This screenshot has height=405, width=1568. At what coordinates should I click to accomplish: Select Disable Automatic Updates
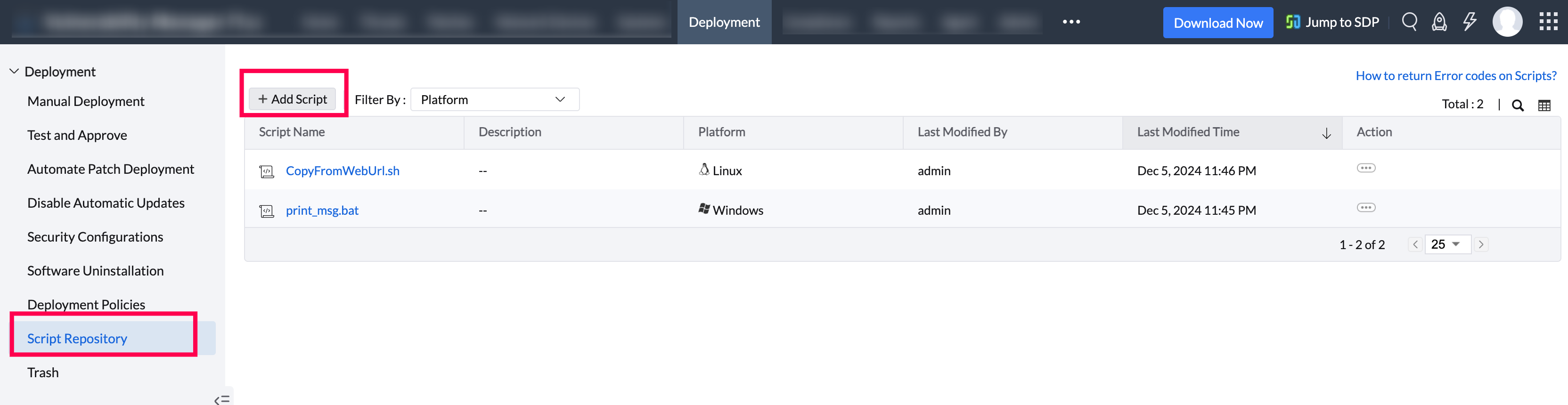[106, 203]
